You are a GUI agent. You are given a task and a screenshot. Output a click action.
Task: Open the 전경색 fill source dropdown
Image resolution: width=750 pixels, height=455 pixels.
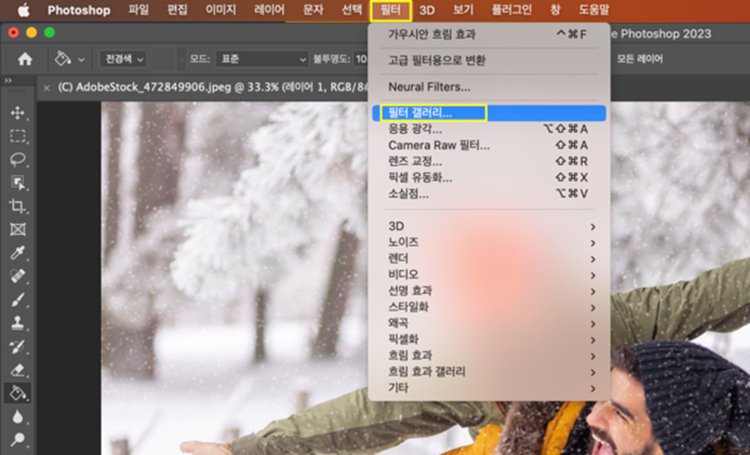(122, 59)
